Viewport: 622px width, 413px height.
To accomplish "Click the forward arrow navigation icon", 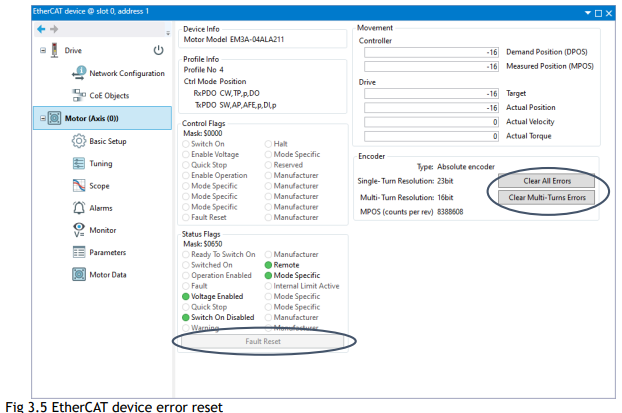I will tap(54, 29).
